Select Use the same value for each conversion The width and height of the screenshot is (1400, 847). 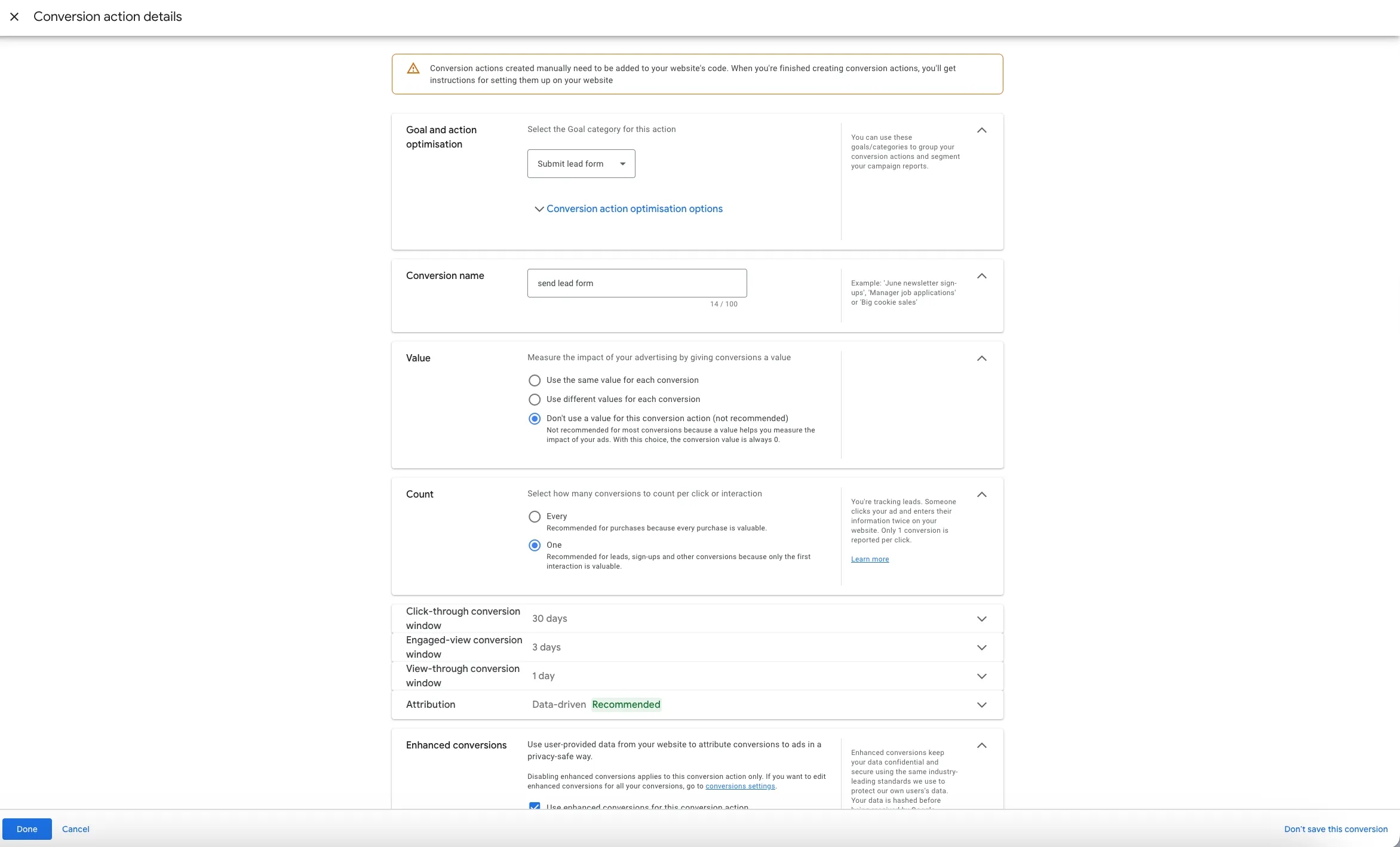pyautogui.click(x=535, y=380)
